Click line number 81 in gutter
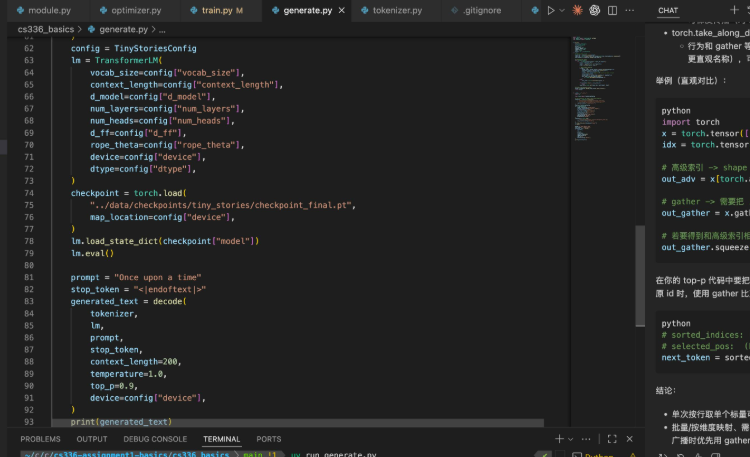This screenshot has width=750, height=457. [x=29, y=277]
